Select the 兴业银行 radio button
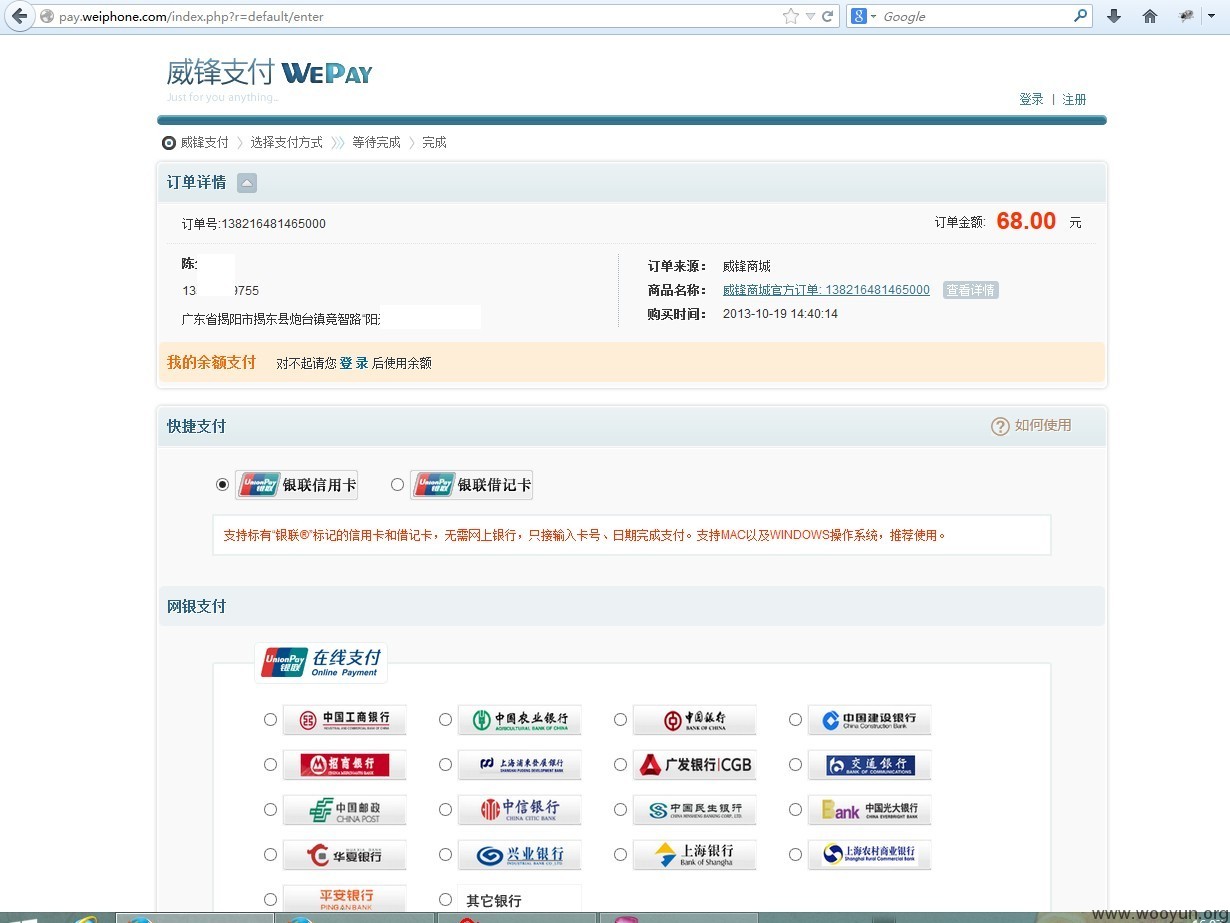This screenshot has width=1230, height=923. click(x=445, y=854)
